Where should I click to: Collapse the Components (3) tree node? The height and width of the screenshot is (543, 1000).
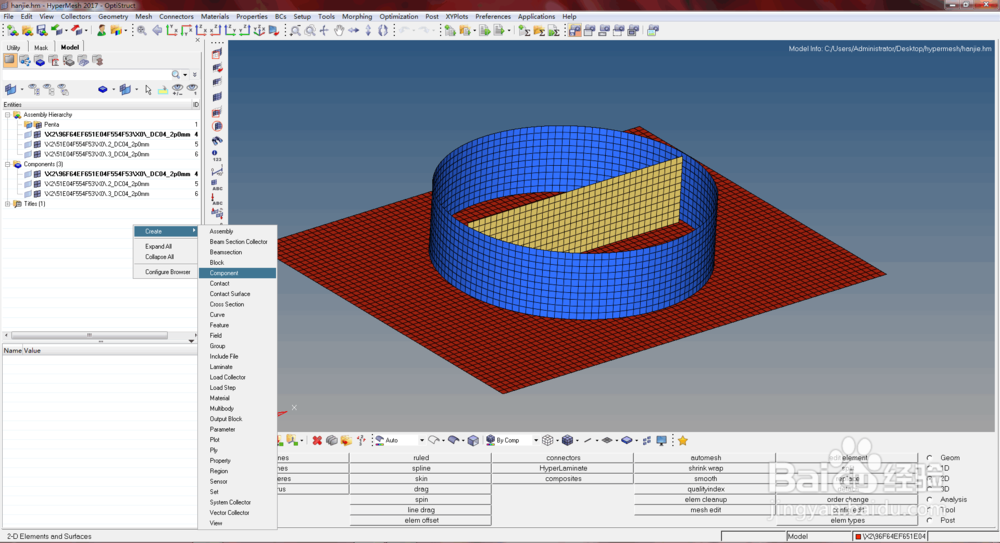coord(8,165)
